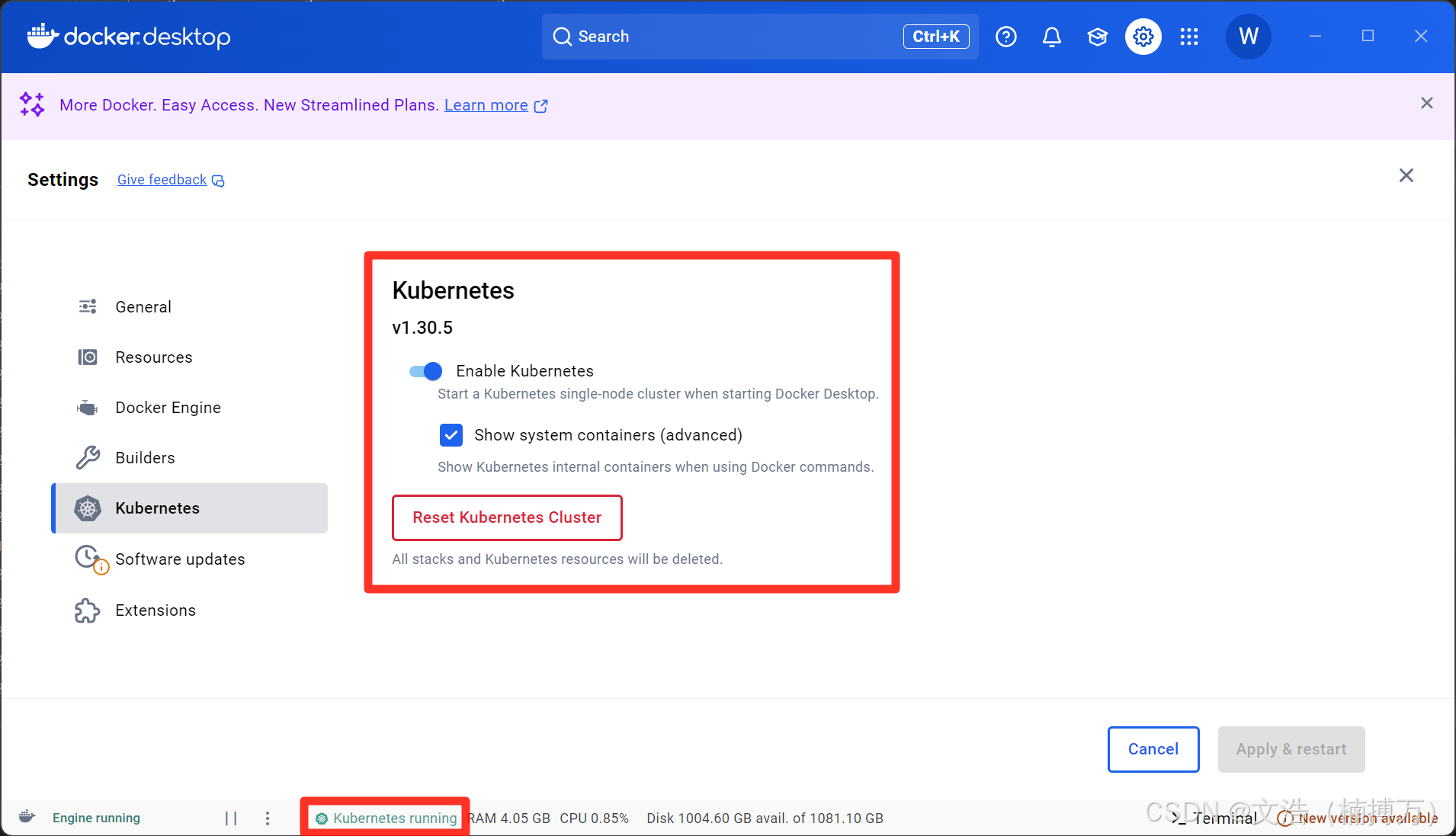Follow the Learn more link

pos(486,105)
